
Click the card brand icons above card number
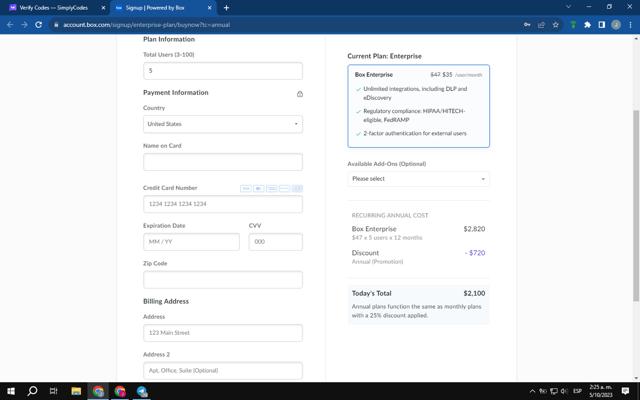(271, 188)
